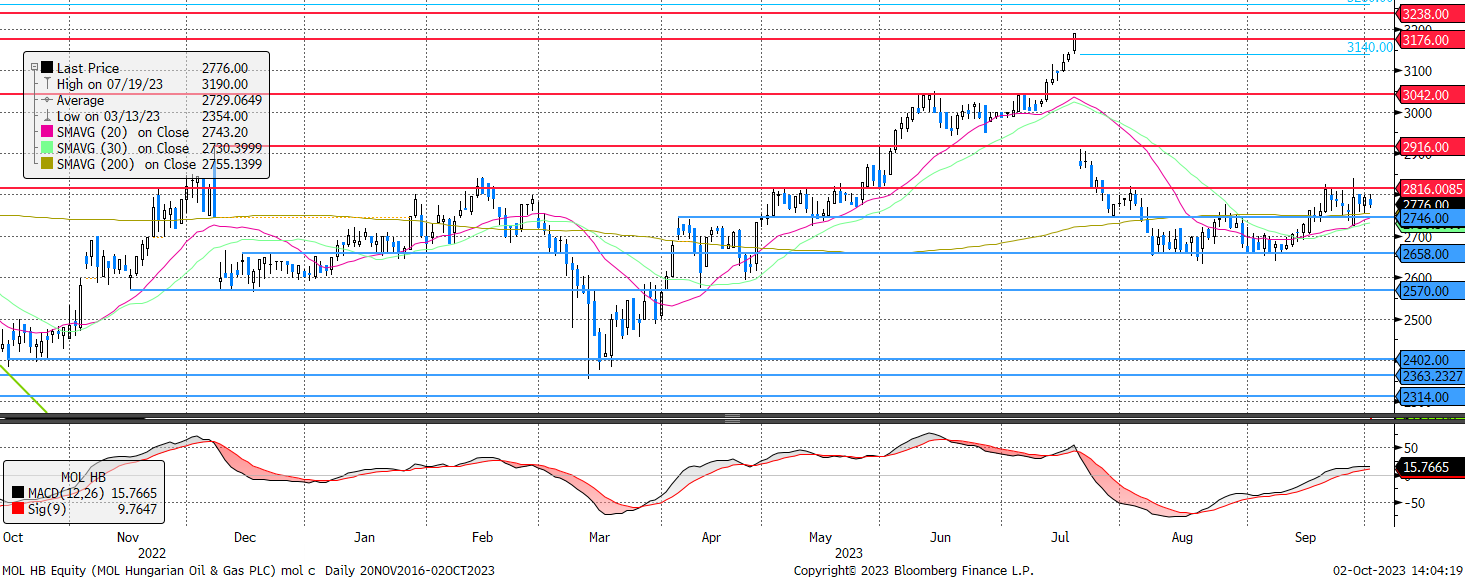Select the High on 07/19/23 marker icon
Screen dimensions: 1465x579
pos(46,84)
